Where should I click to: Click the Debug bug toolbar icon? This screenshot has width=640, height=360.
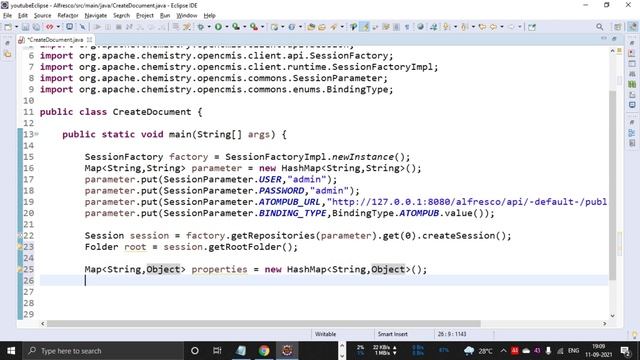[201, 27]
